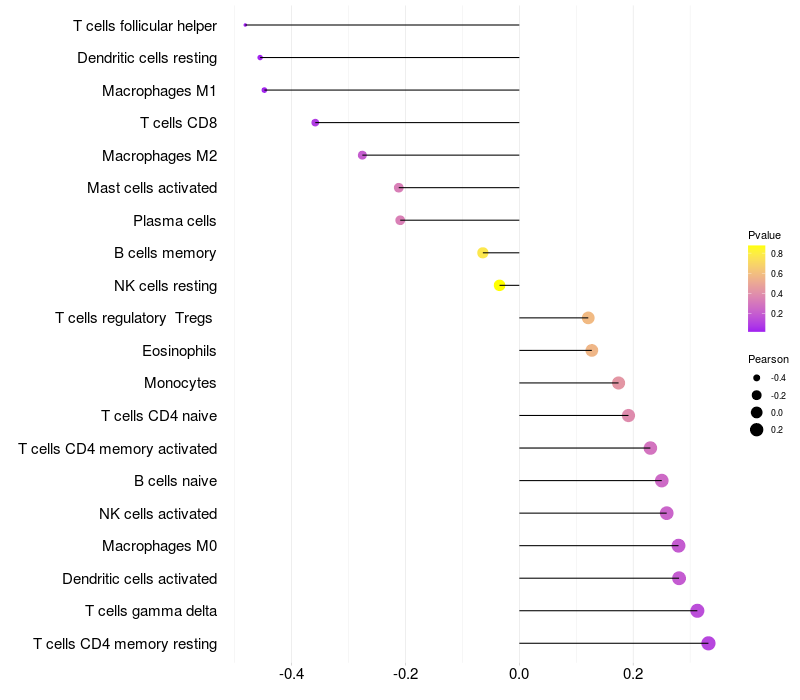The height and width of the screenshot is (700, 800).
Task: Click the Monocytes axis label
Action: (180, 383)
